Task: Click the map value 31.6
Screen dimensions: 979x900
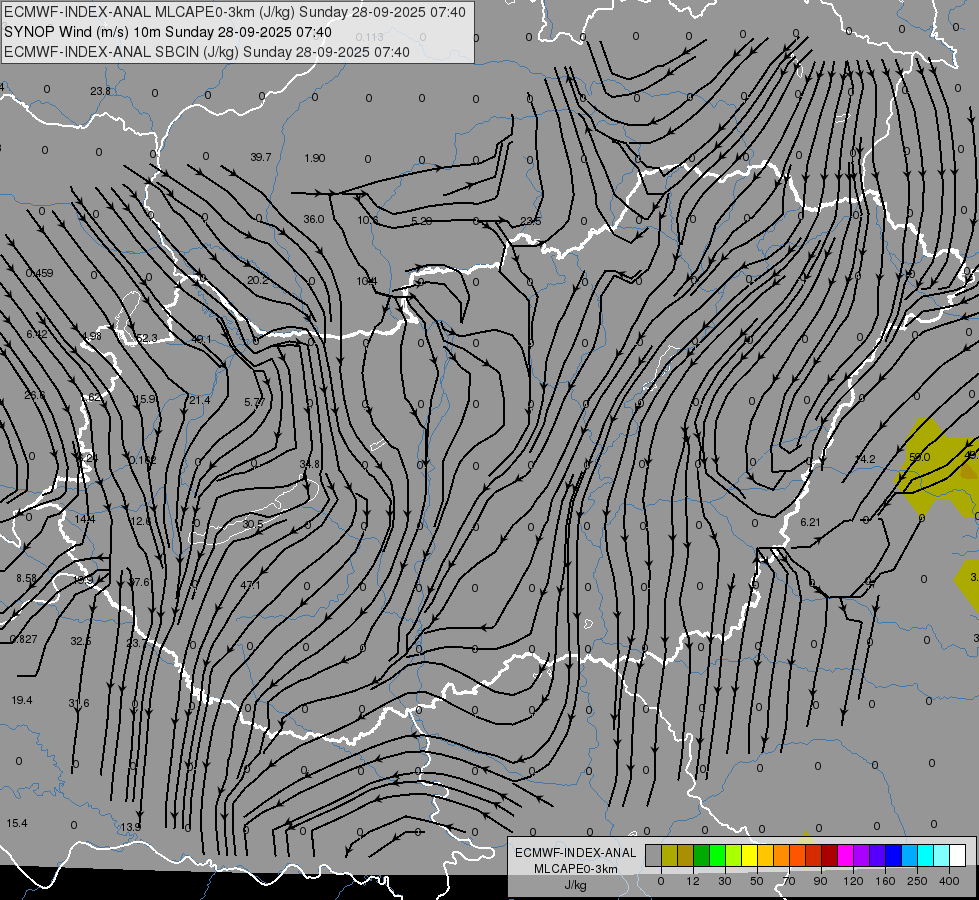Action: coord(79,703)
